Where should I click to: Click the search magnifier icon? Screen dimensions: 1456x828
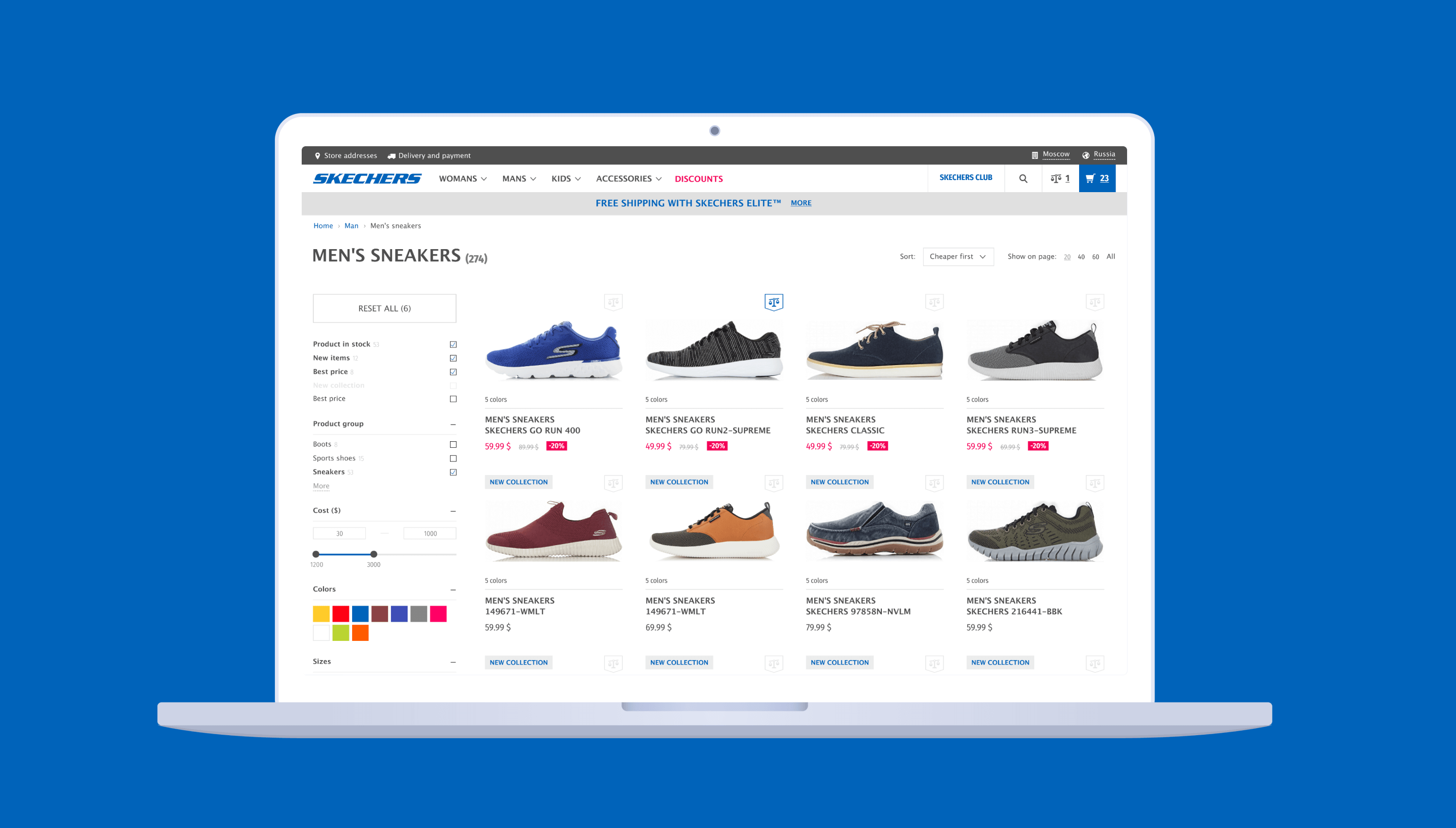click(1023, 179)
